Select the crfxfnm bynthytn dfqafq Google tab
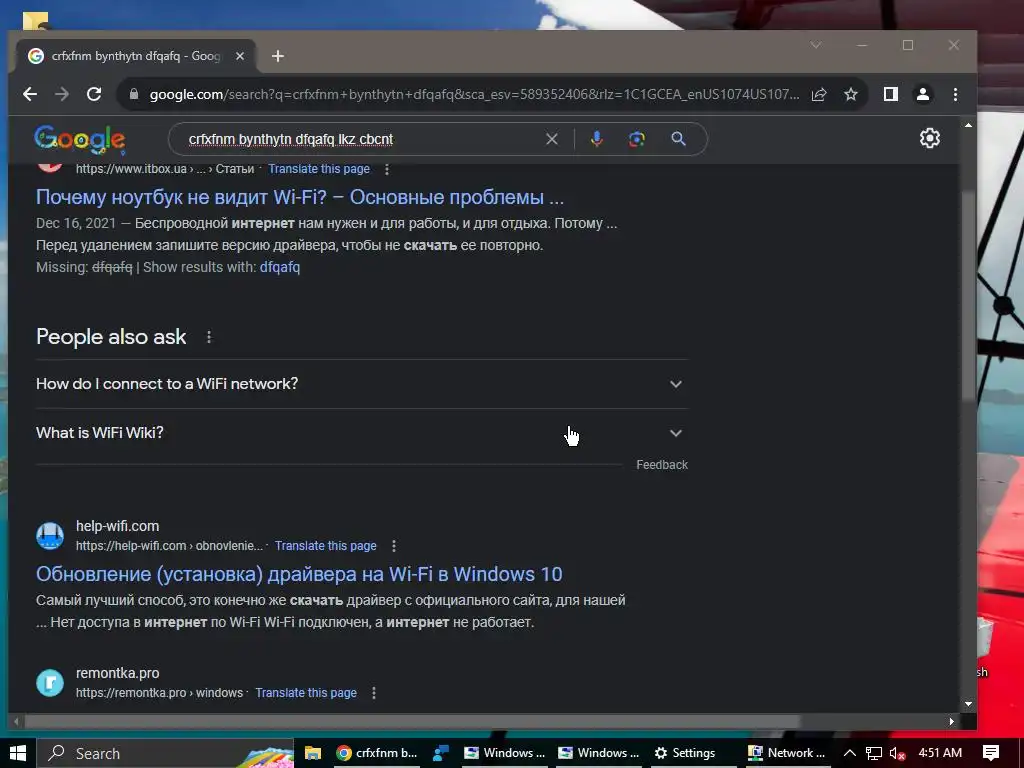Image resolution: width=1024 pixels, height=768 pixels. 136,56
